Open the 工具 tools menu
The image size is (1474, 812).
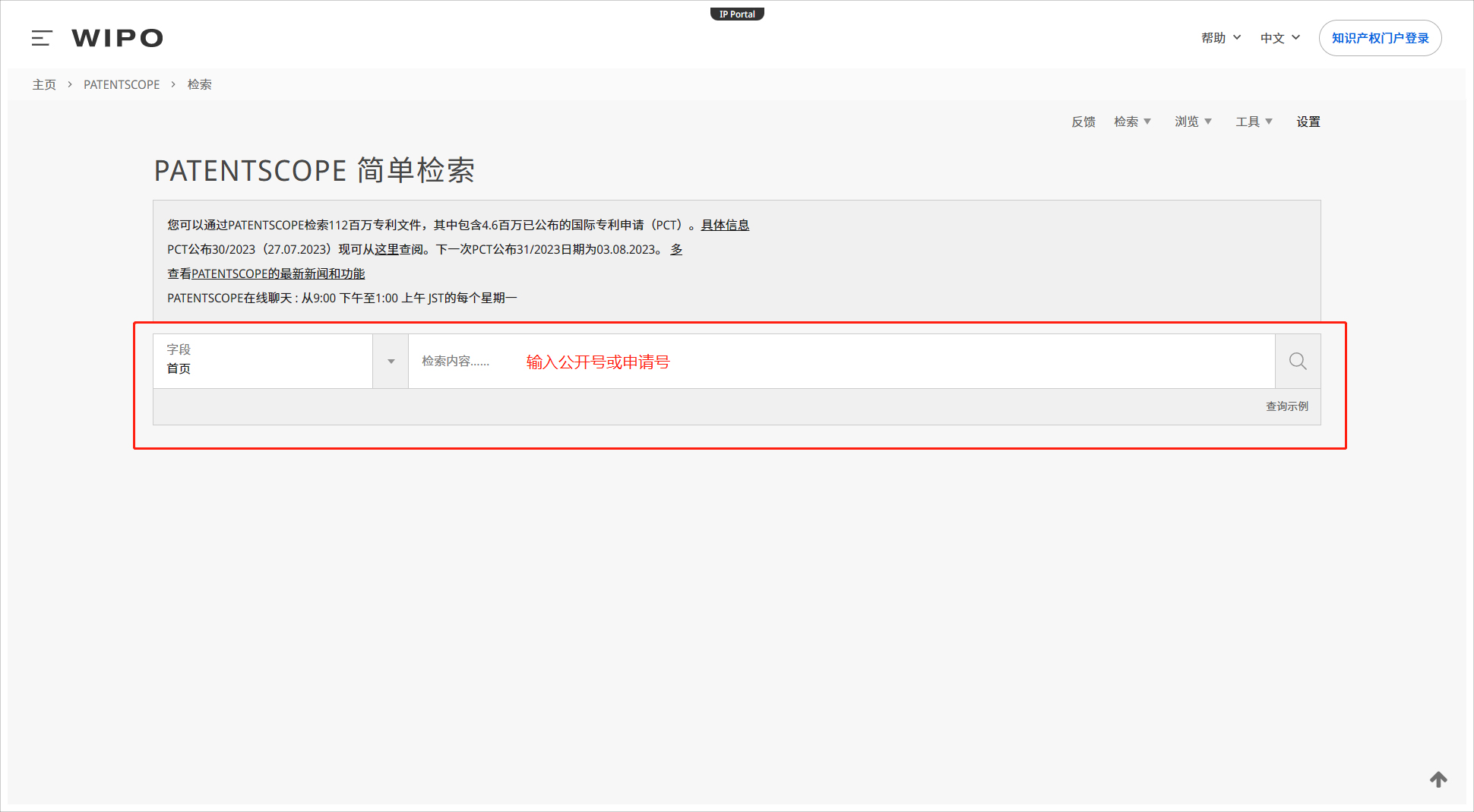[x=1254, y=122]
